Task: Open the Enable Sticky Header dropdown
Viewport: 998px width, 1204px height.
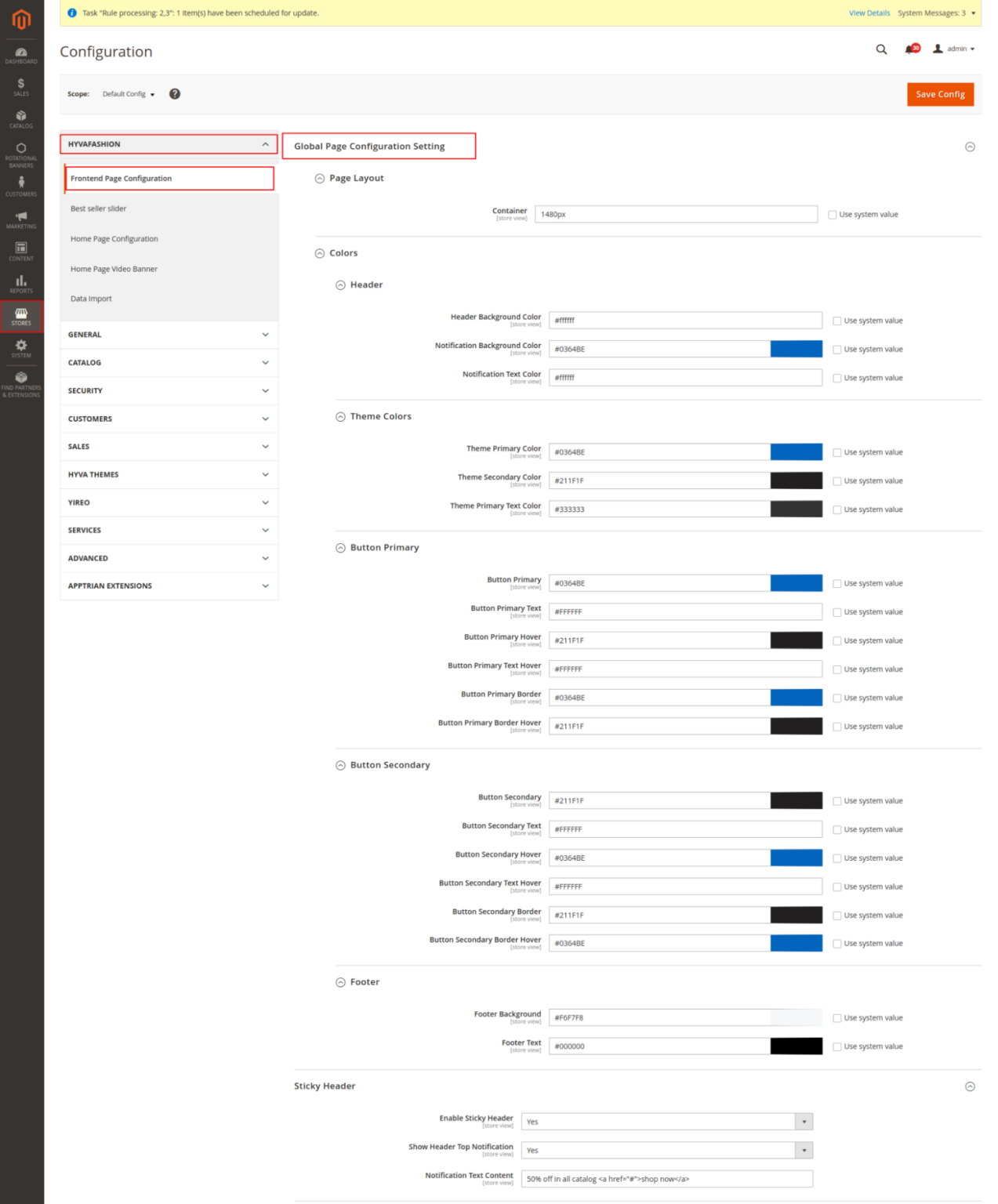Action: [x=666, y=1122]
